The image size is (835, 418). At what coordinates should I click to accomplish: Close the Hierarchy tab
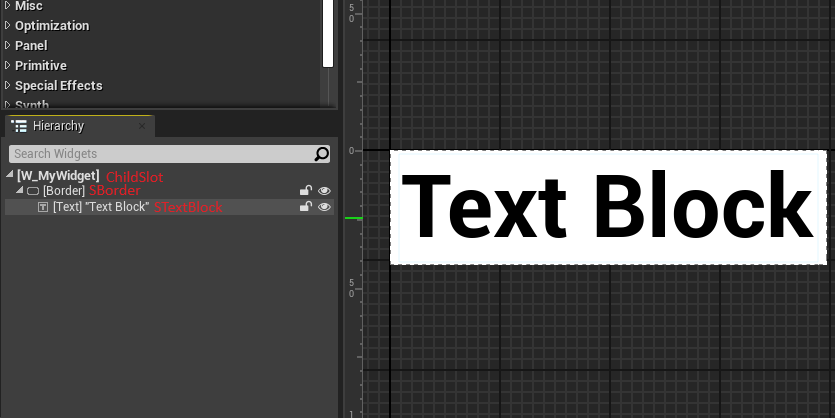(143, 127)
